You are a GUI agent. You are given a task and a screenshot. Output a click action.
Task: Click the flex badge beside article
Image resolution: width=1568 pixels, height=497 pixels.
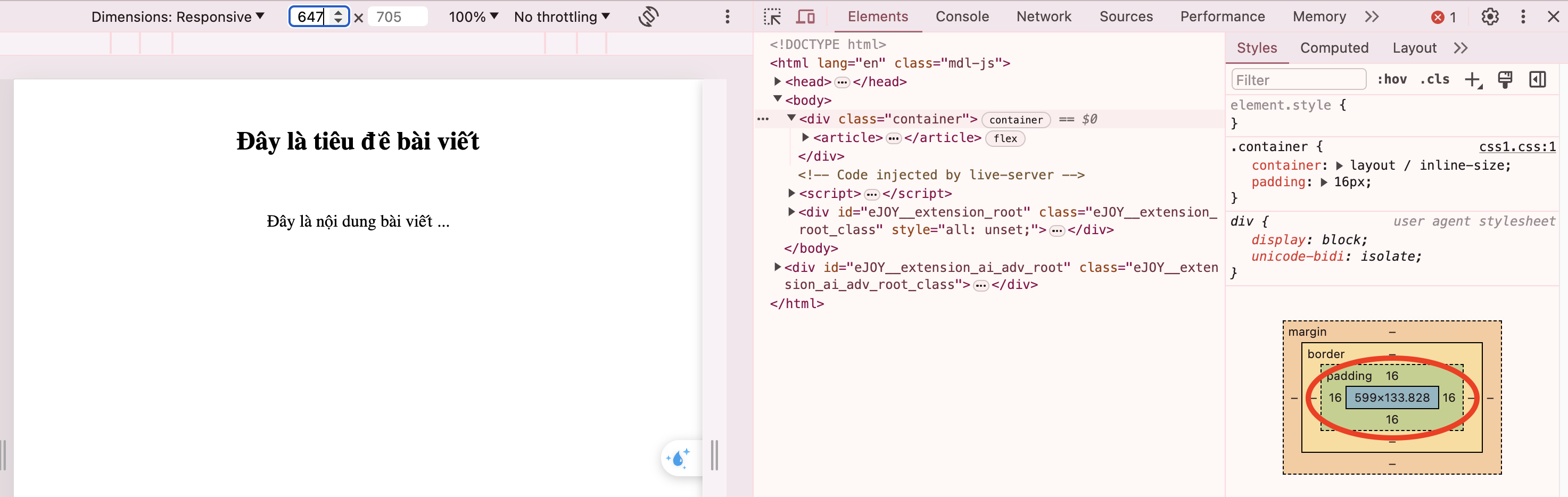point(1005,139)
